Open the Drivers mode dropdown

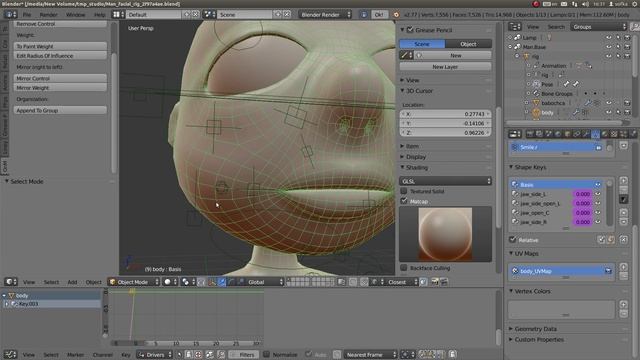click(x=154, y=354)
